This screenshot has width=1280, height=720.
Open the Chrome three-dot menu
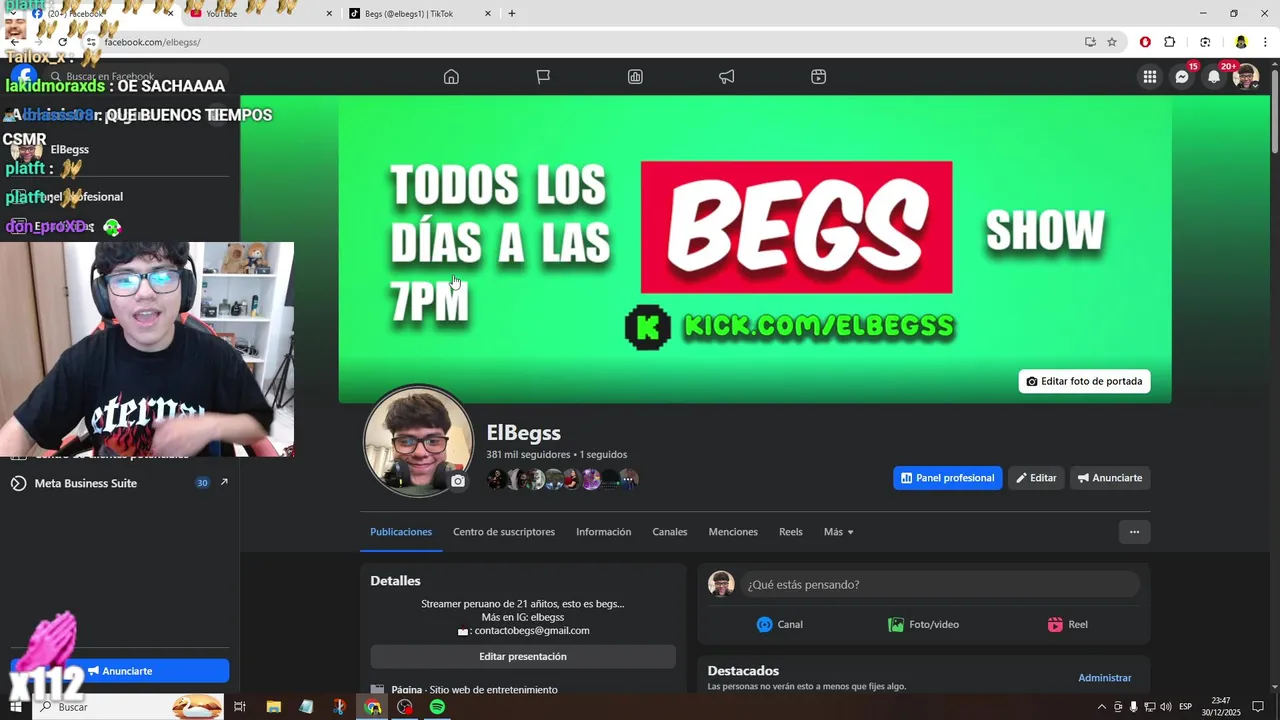click(x=1266, y=42)
